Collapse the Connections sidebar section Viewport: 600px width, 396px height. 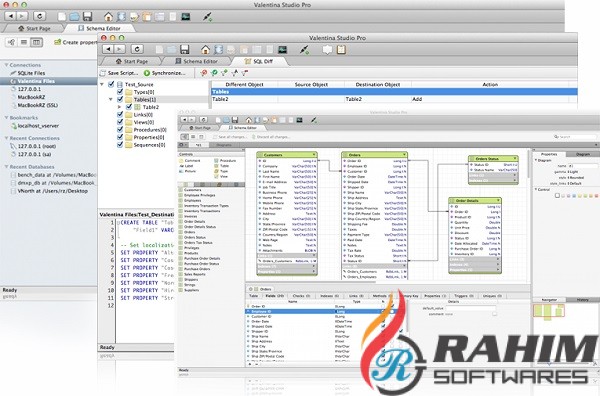pyautogui.click(x=6, y=65)
